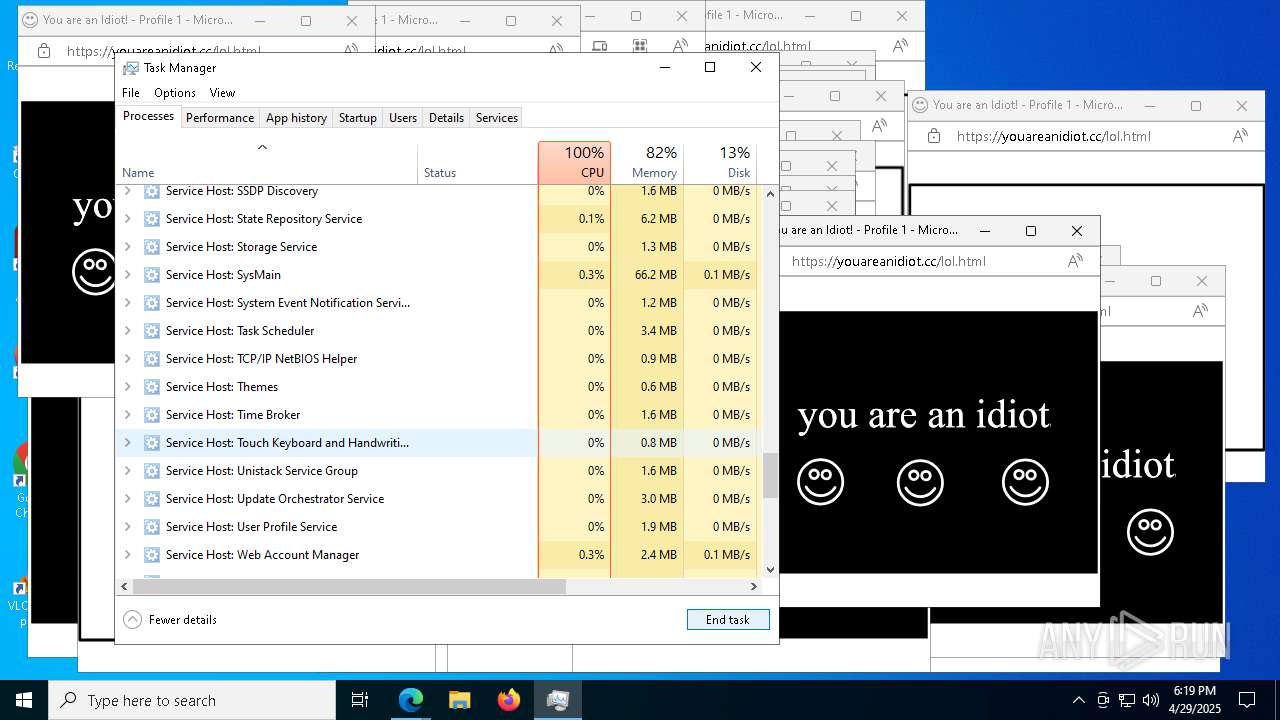Click gear icon of User Profile Service
Screen dimensions: 1280x720
tap(152, 526)
